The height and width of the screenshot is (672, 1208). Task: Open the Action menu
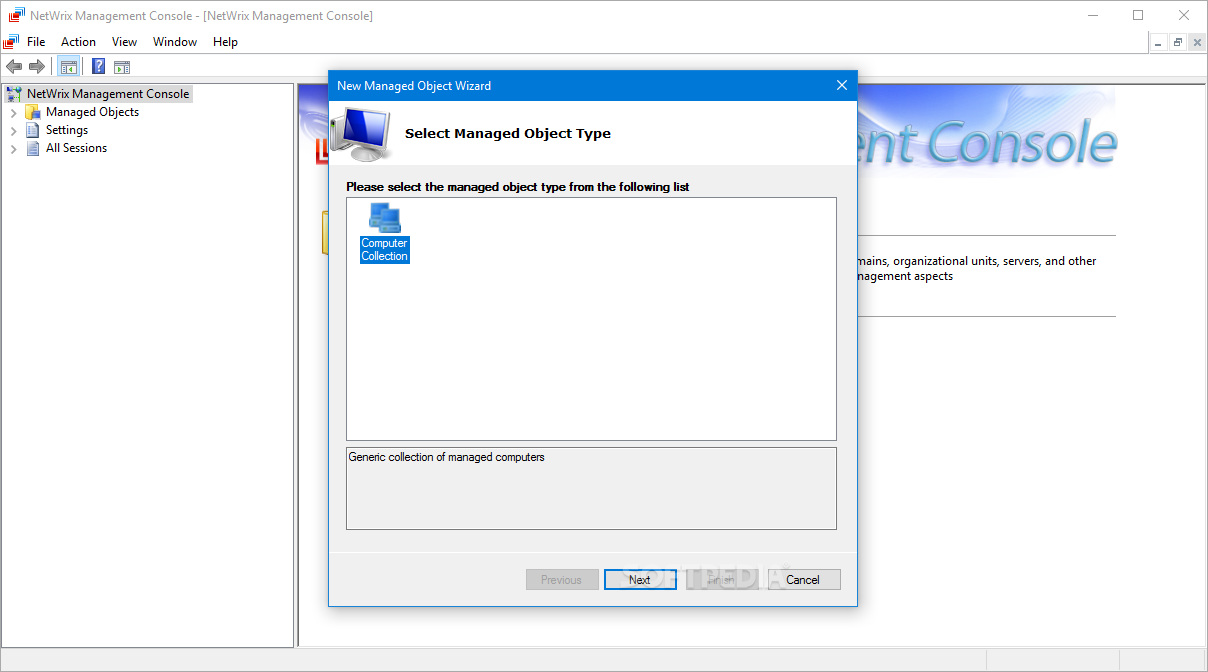78,42
